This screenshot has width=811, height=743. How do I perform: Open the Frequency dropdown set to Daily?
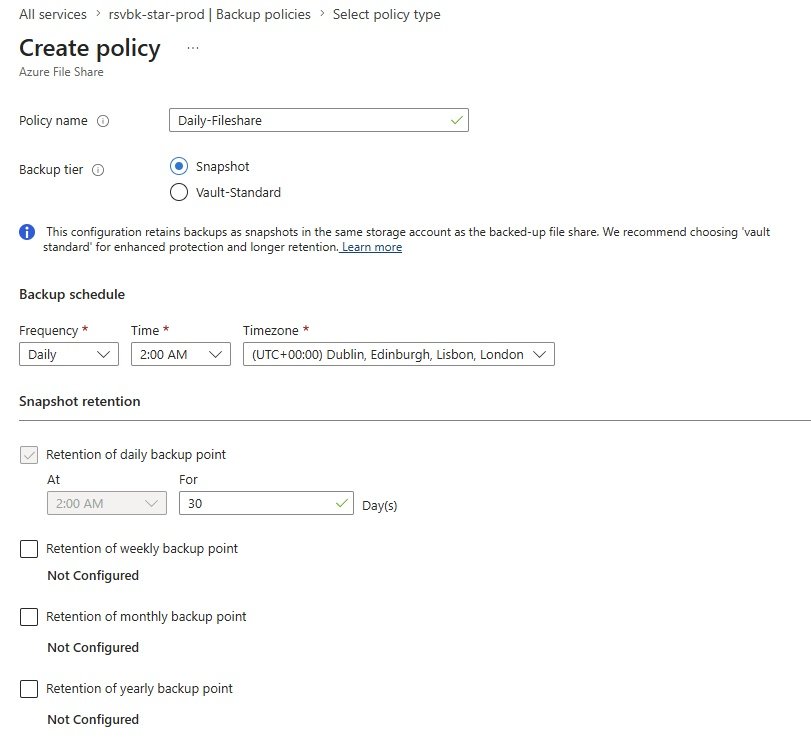[69, 354]
